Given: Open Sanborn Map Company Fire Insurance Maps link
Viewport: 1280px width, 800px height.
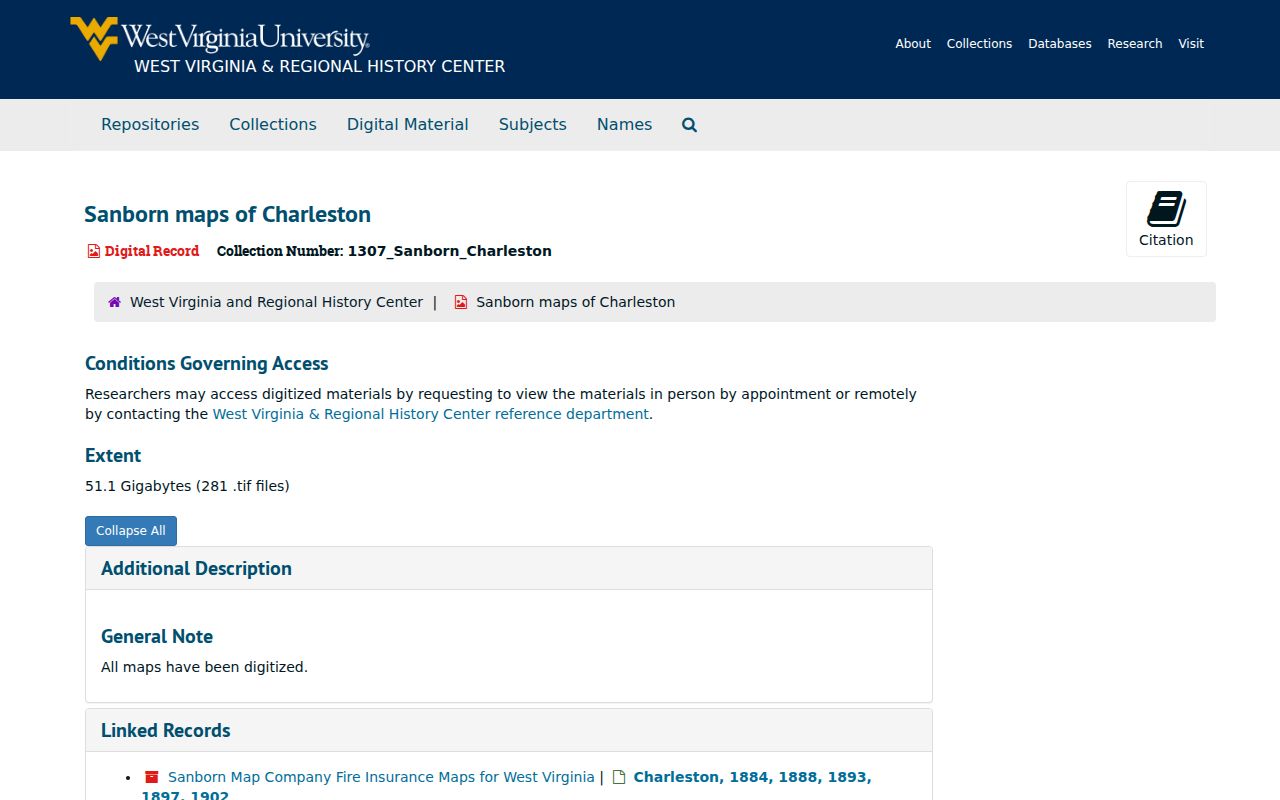Looking at the screenshot, I should (x=381, y=777).
